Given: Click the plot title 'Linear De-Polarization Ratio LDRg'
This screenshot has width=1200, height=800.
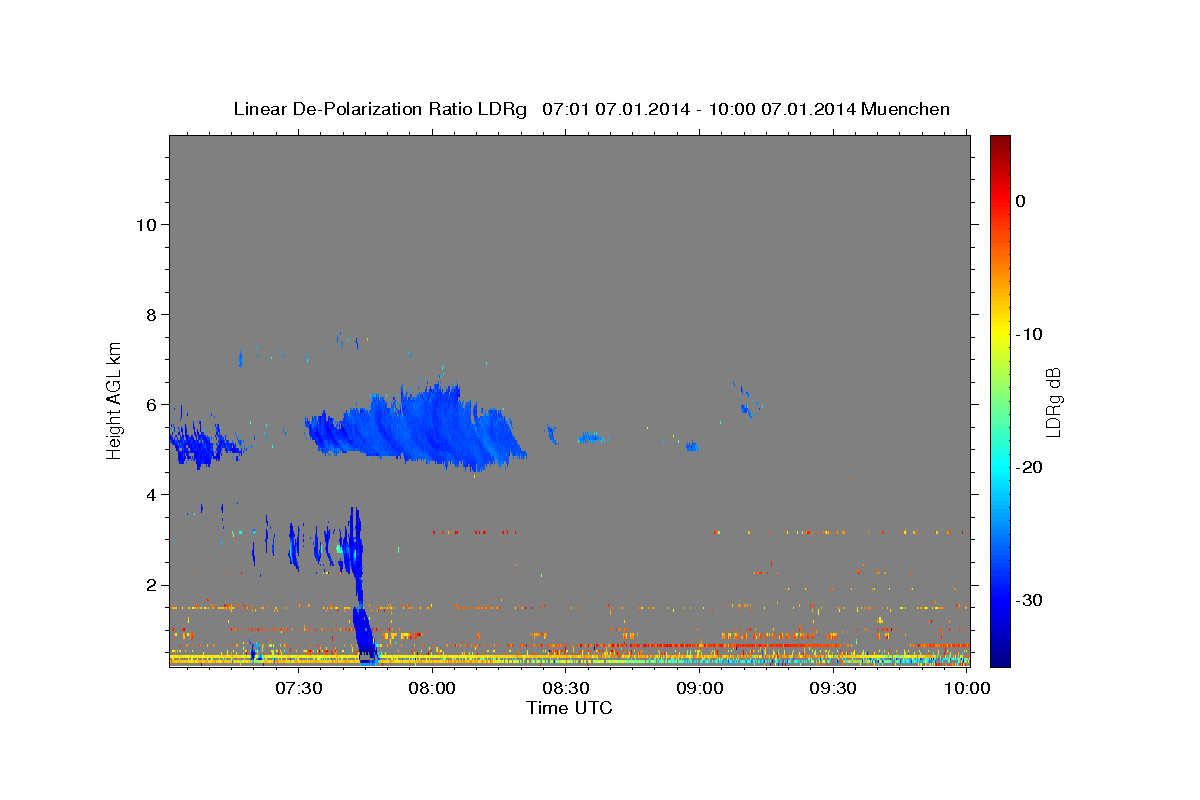Looking at the screenshot, I should pyautogui.click(x=380, y=108).
